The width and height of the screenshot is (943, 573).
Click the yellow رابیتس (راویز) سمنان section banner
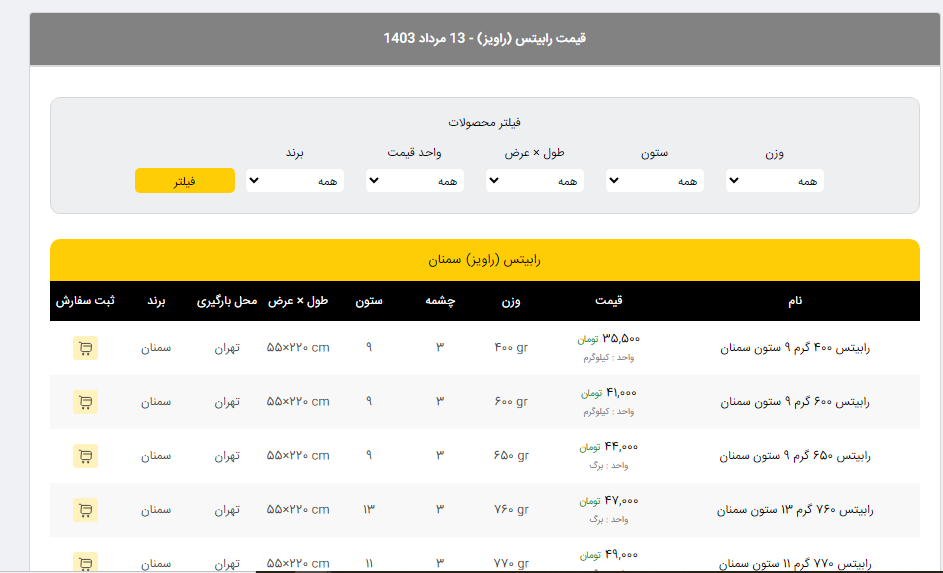(484, 260)
